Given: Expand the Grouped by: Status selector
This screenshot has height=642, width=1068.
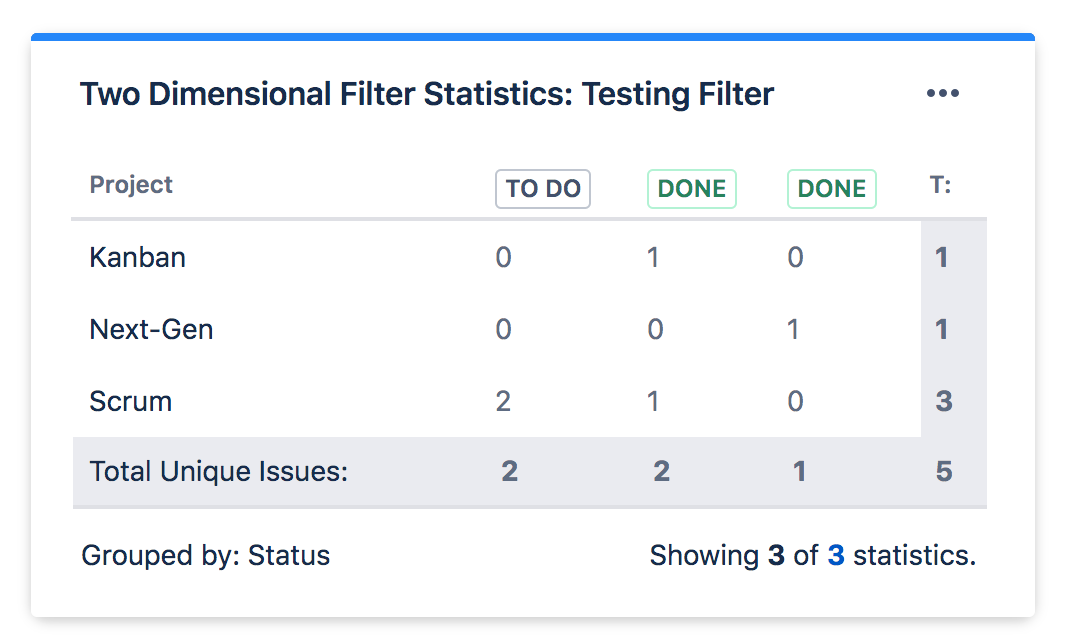Looking at the screenshot, I should coord(206,556).
